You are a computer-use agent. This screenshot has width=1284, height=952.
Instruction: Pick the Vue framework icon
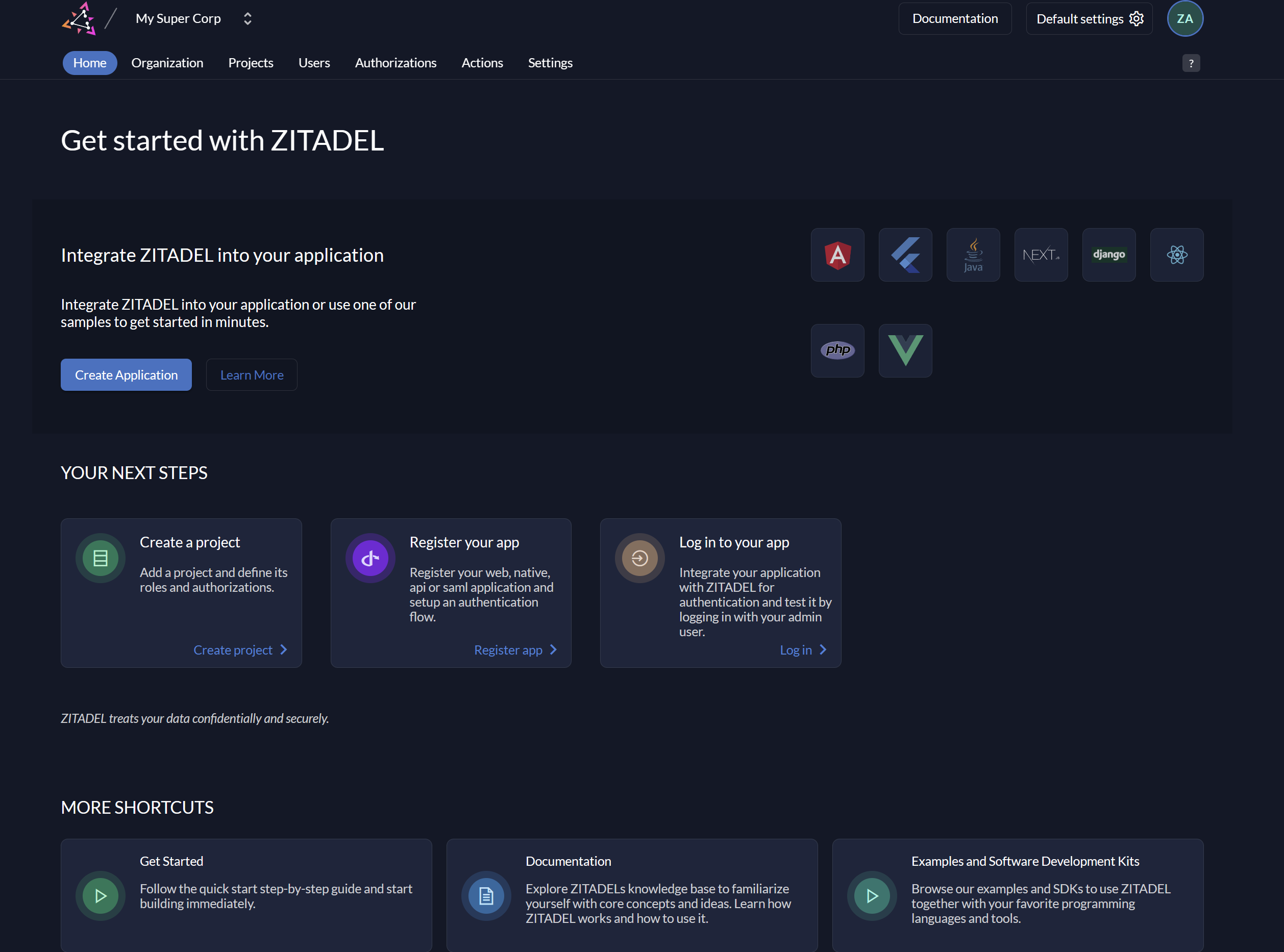(x=905, y=350)
